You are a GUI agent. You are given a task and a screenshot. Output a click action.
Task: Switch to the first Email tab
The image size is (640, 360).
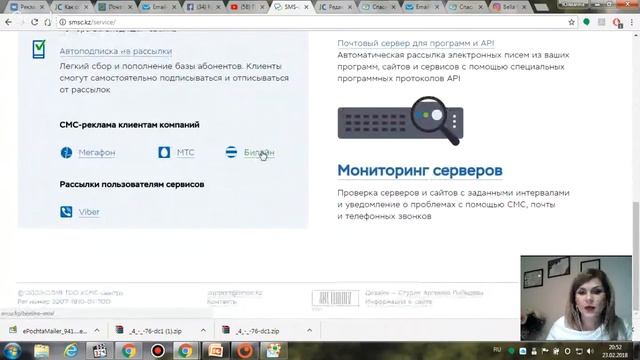pos(159,7)
